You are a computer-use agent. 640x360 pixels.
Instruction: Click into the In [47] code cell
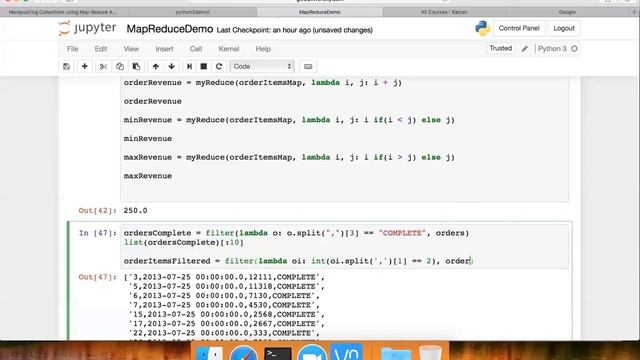click(344, 246)
